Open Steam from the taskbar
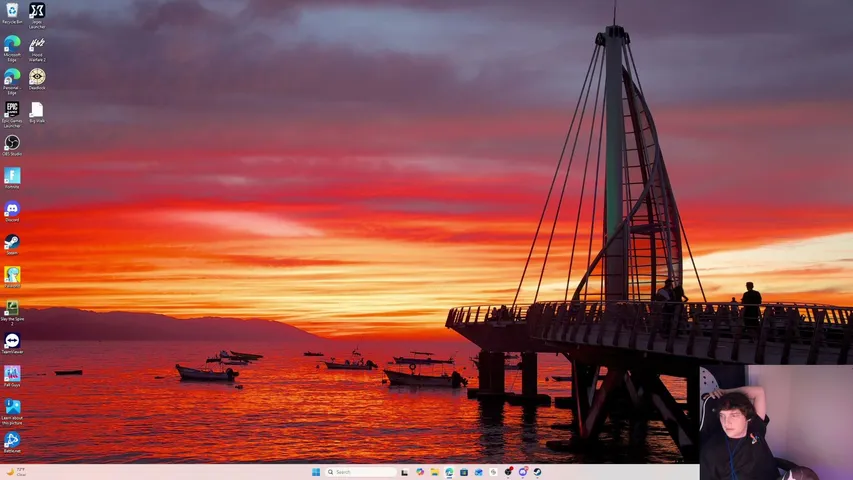The width and height of the screenshot is (853, 480). (x=537, y=472)
